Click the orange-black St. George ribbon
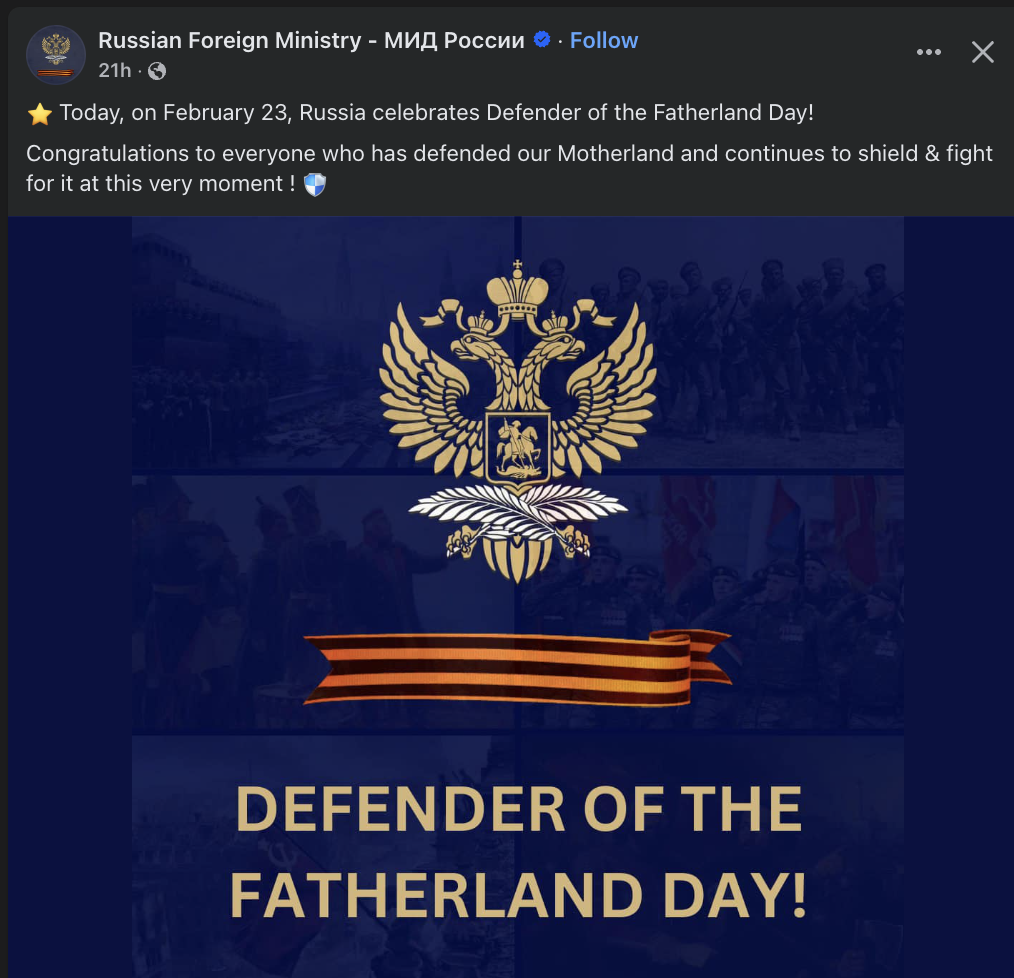This screenshot has width=1014, height=978. (517, 667)
